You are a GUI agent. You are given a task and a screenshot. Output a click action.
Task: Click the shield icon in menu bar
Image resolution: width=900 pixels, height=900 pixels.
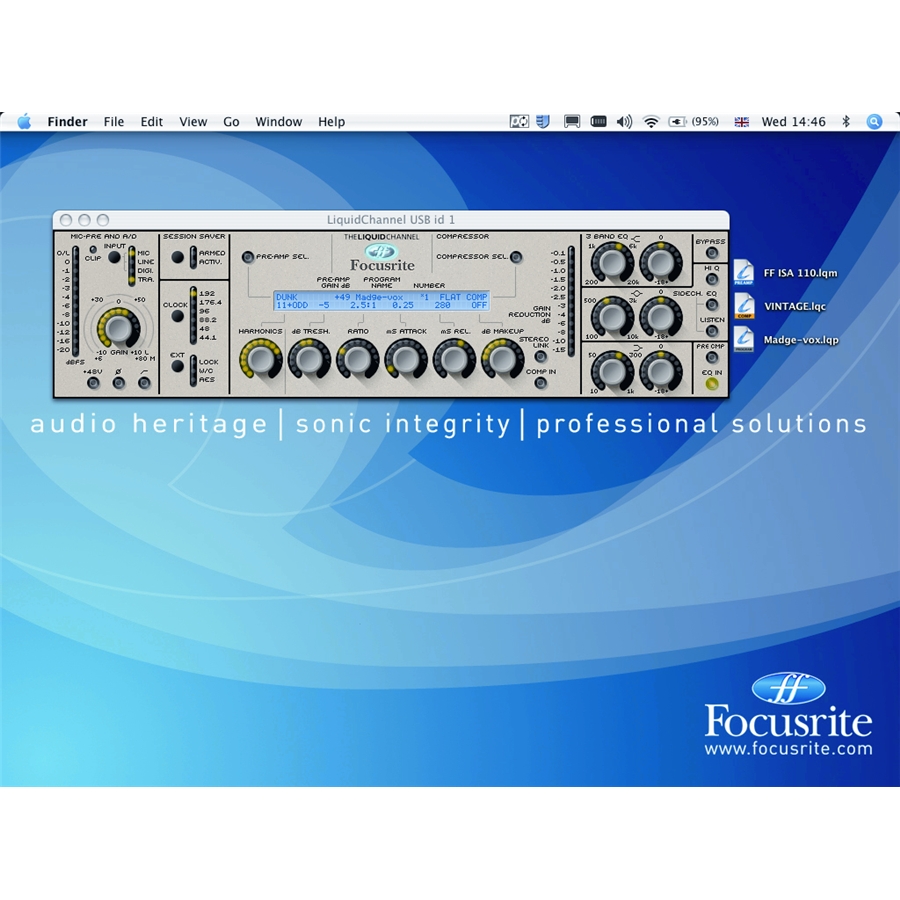543,122
